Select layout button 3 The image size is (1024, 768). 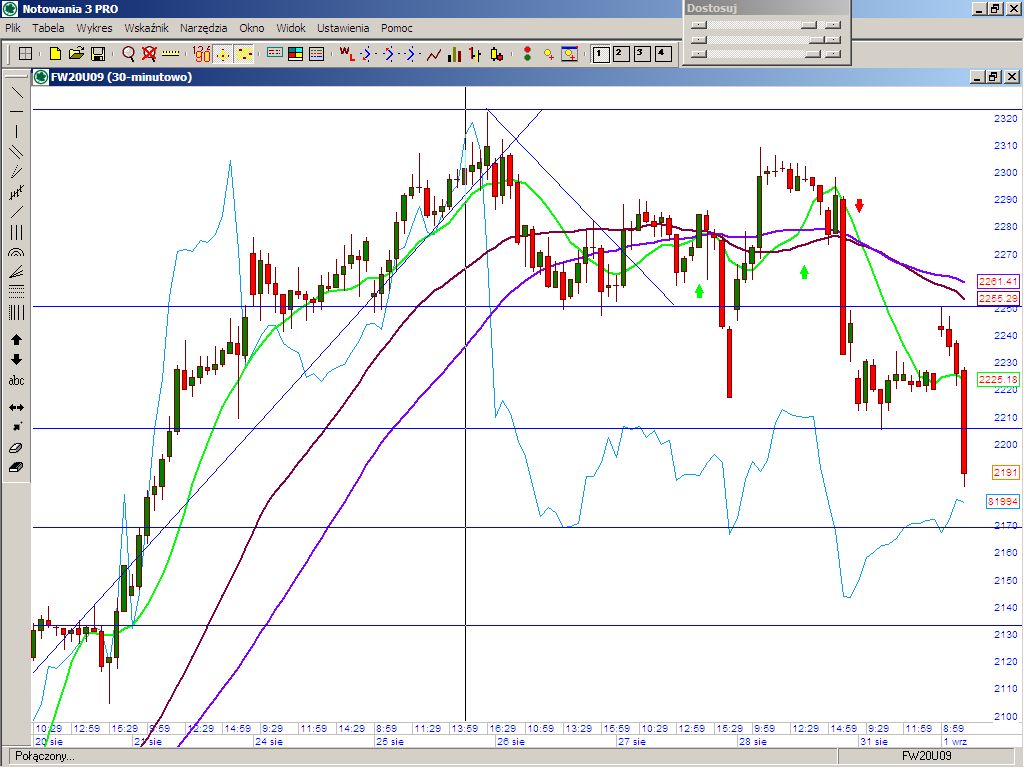point(642,54)
